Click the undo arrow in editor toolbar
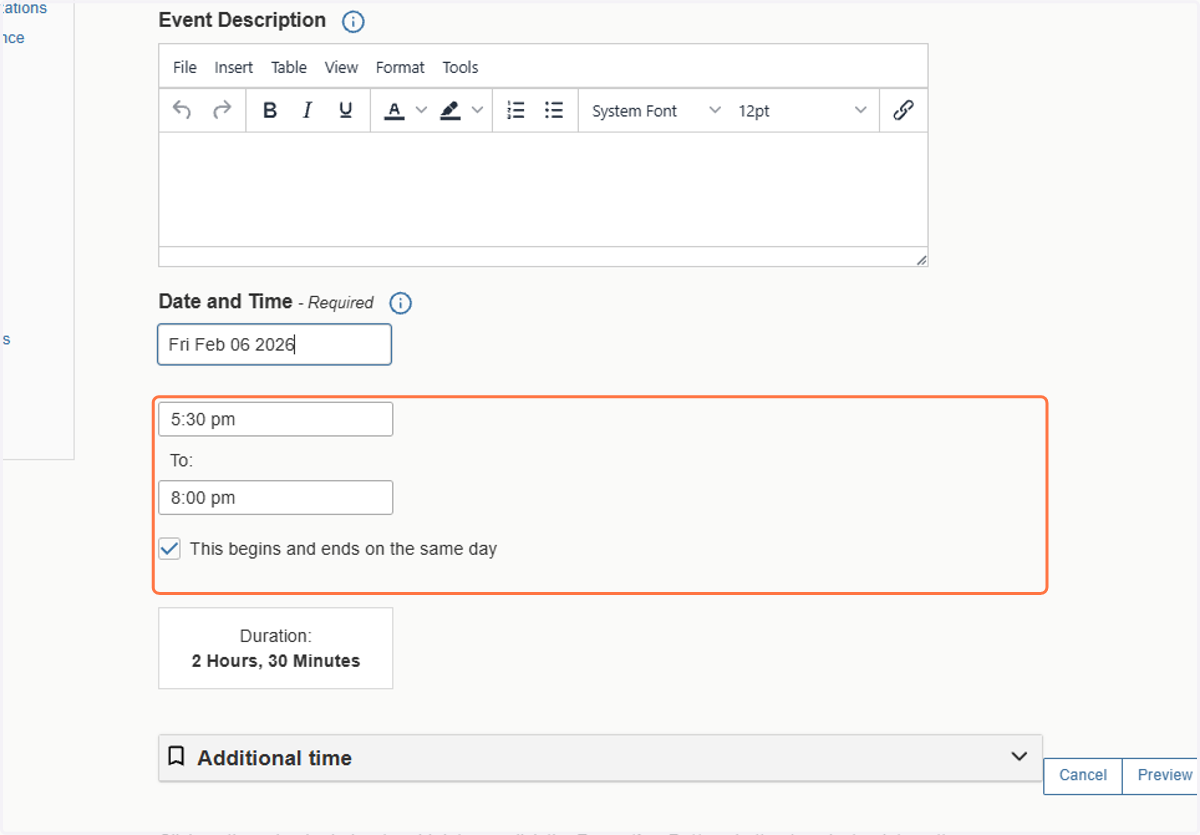 (x=182, y=110)
